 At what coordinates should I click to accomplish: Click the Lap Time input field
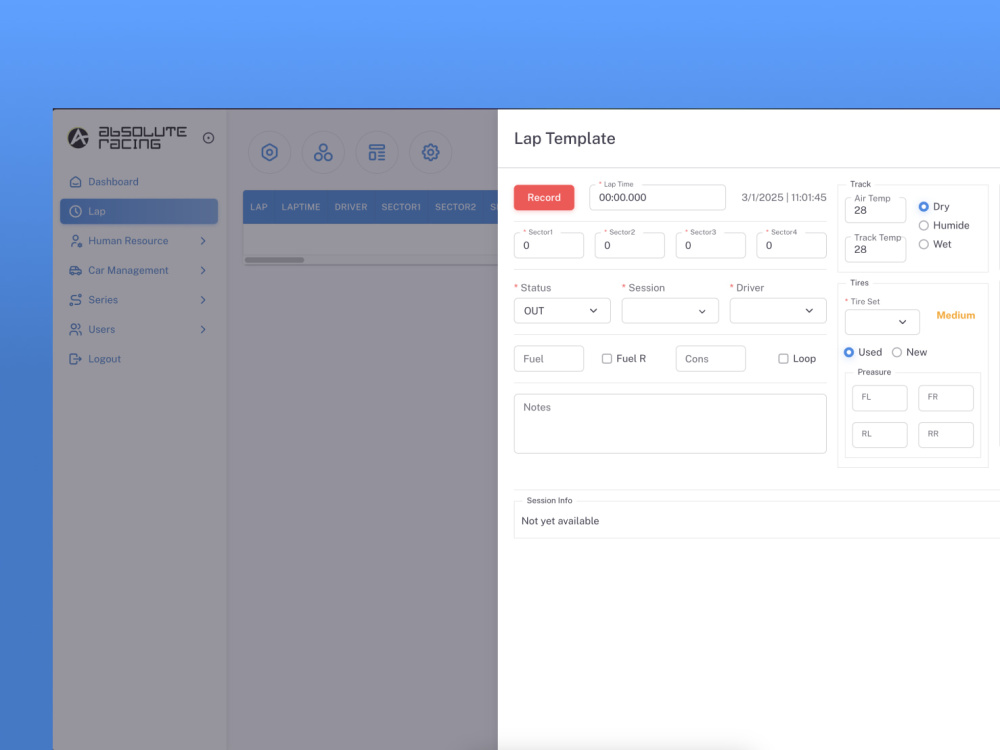(658, 198)
